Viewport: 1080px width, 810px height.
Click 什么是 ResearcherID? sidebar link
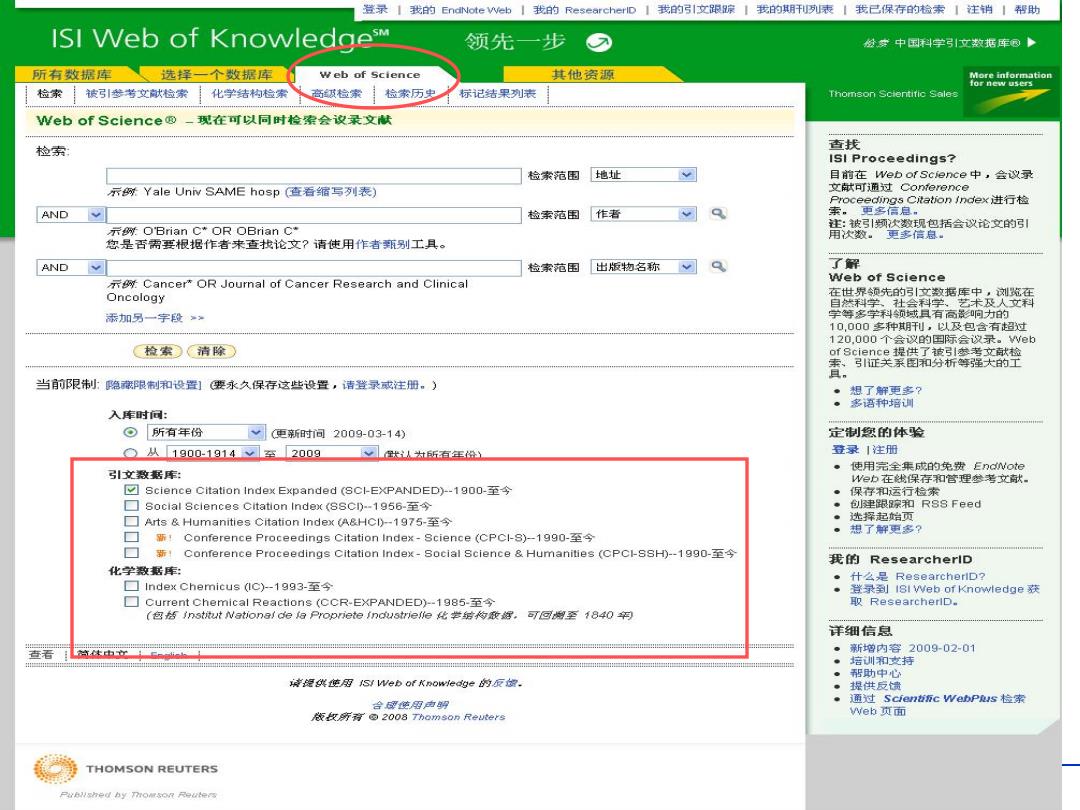pyautogui.click(x=917, y=576)
